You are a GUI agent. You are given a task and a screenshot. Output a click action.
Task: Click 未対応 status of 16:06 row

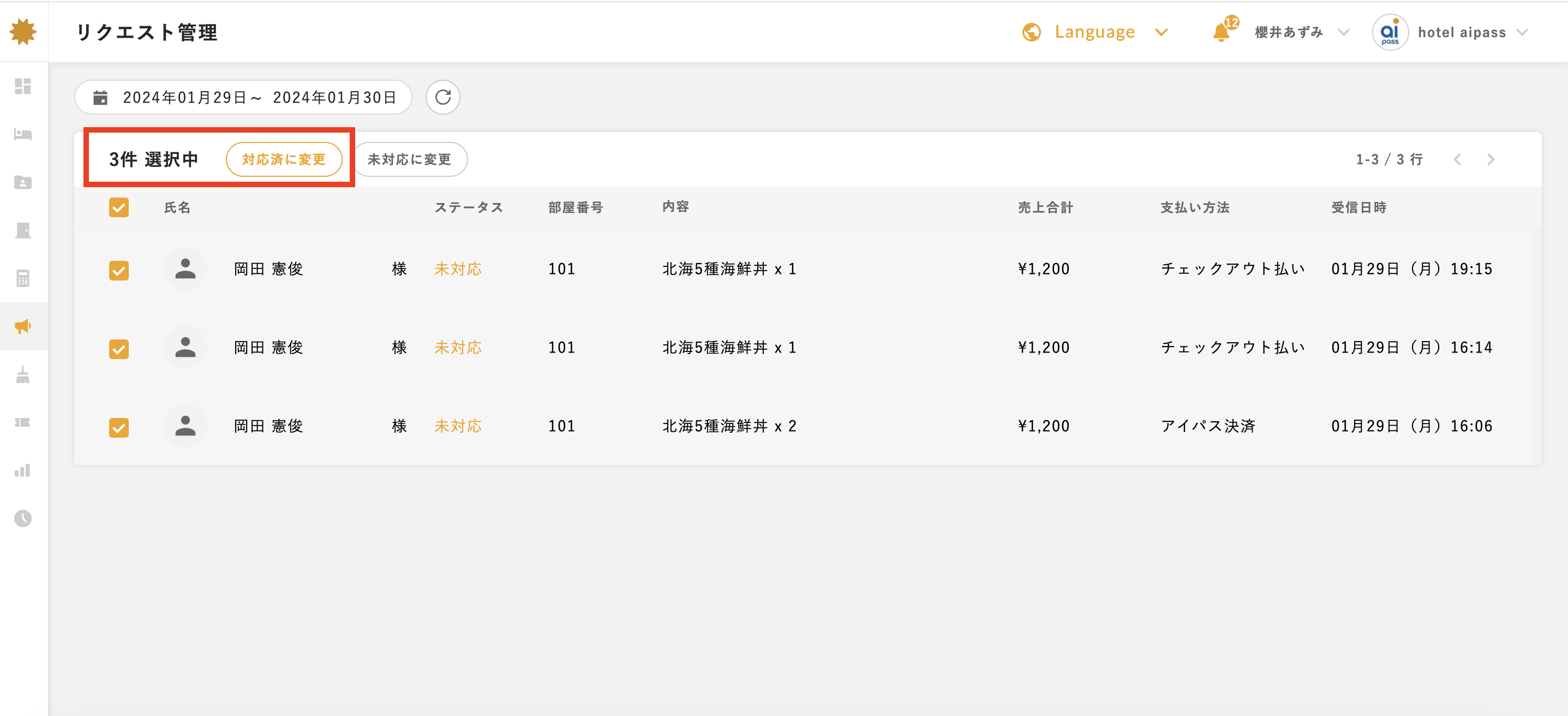tap(458, 426)
